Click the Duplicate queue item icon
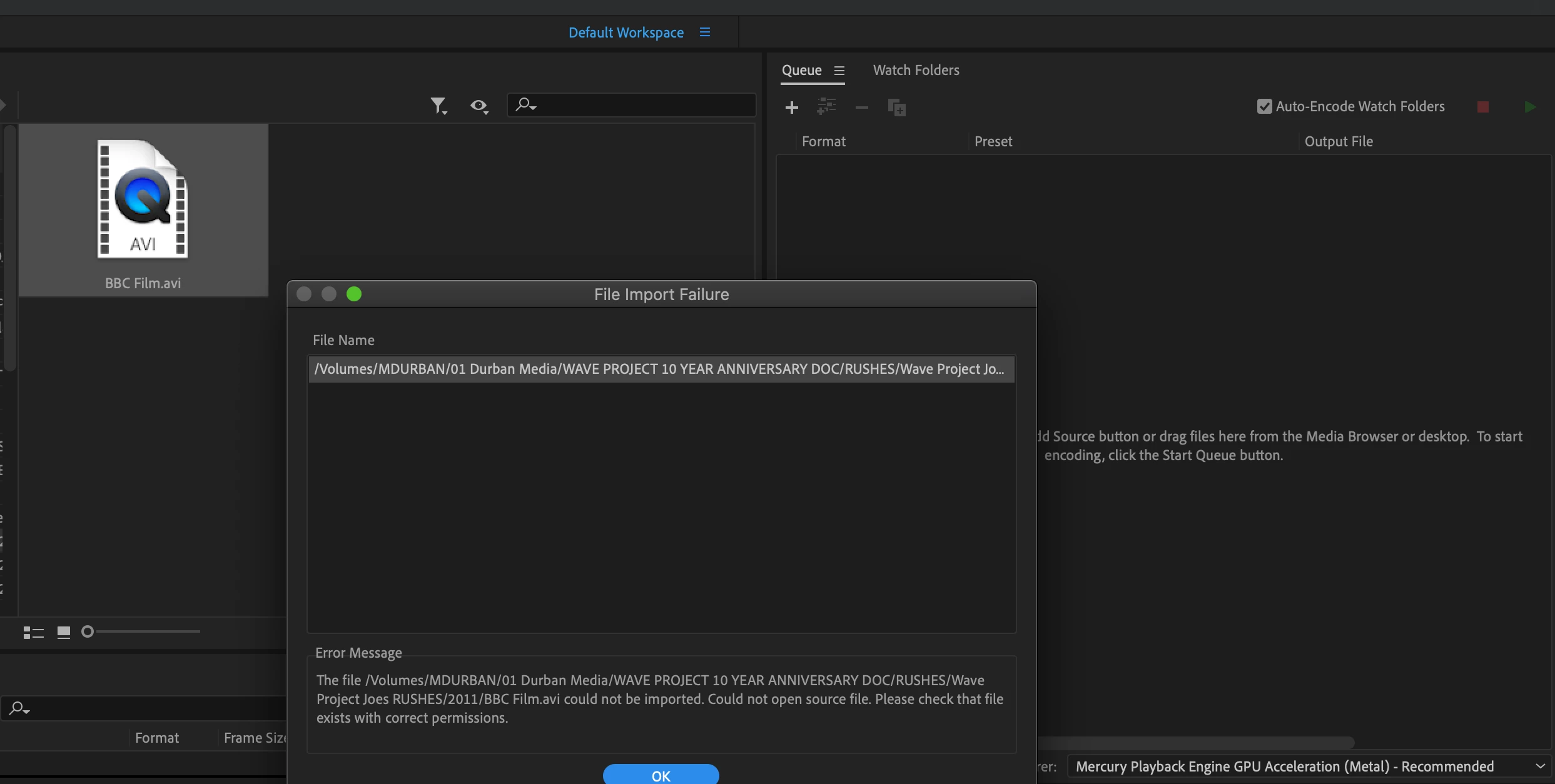The image size is (1555, 784). coord(896,108)
